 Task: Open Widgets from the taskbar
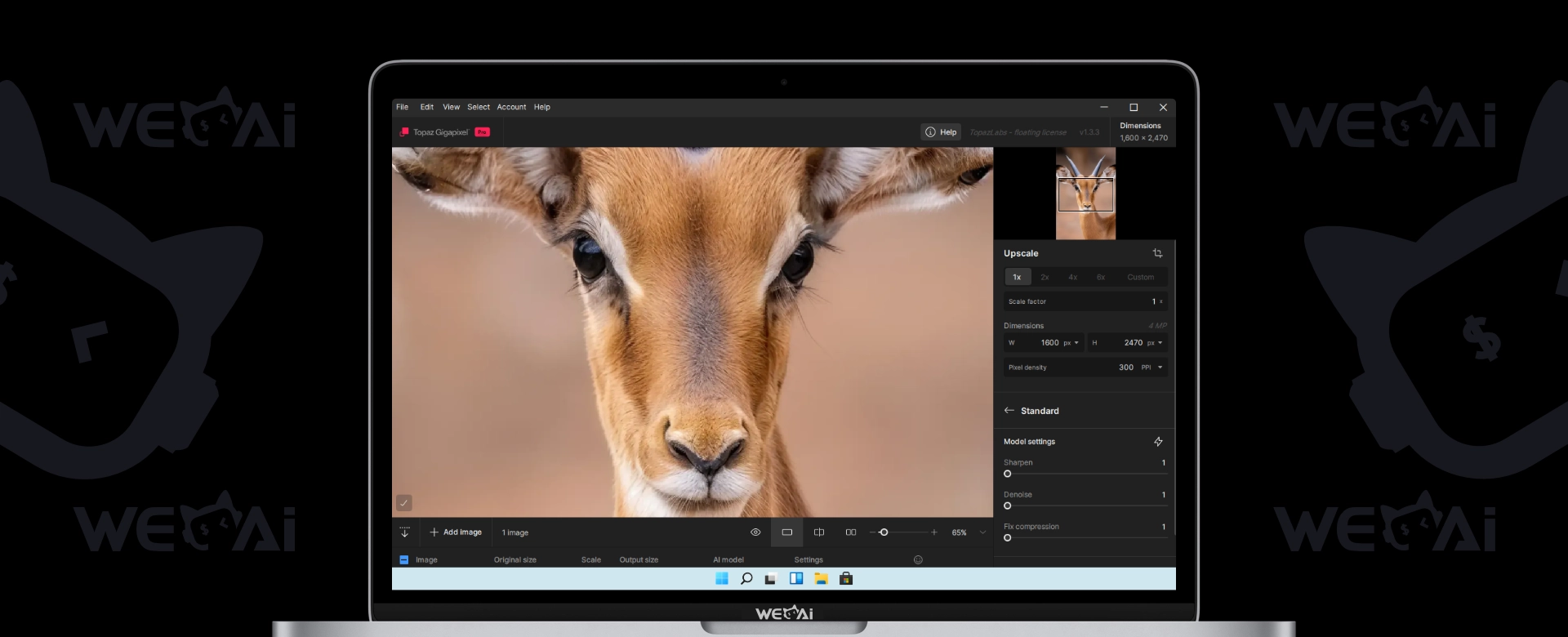[x=796, y=579]
